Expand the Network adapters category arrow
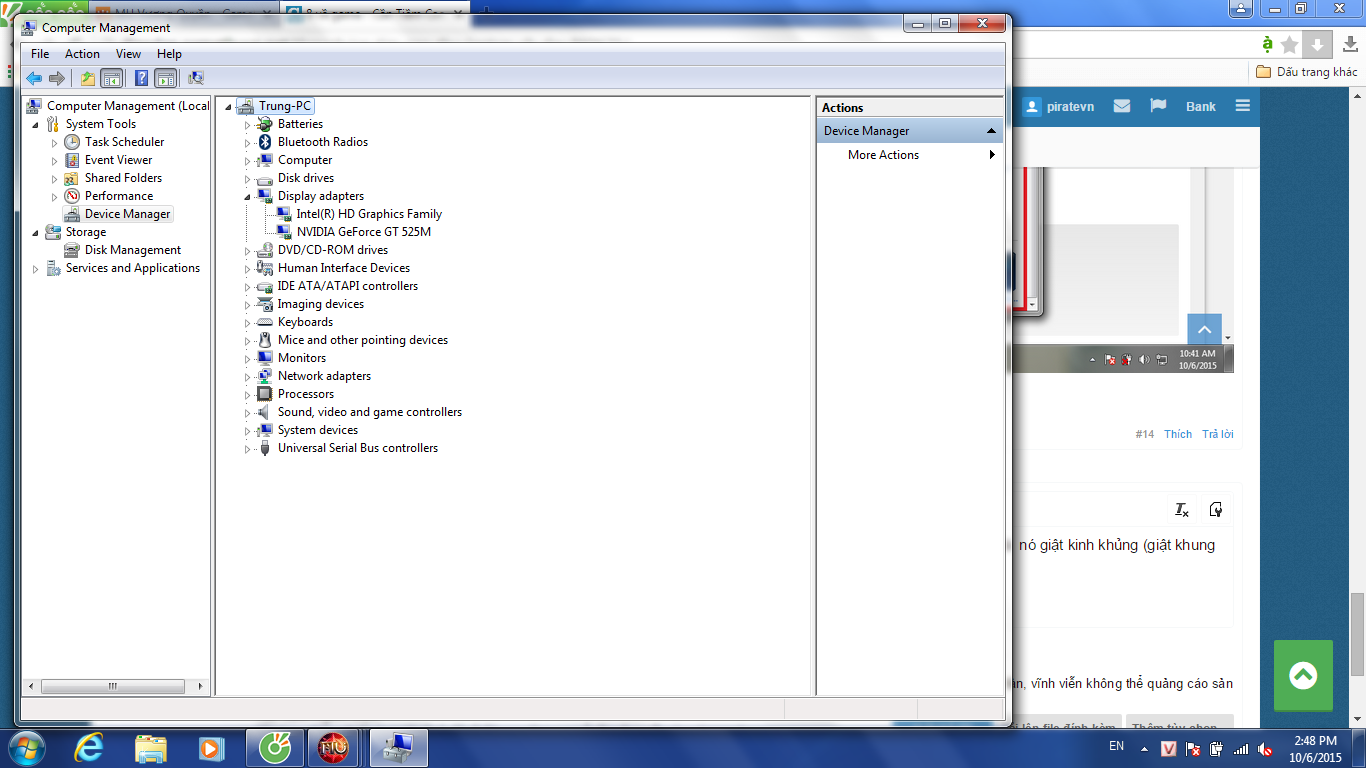 point(248,376)
